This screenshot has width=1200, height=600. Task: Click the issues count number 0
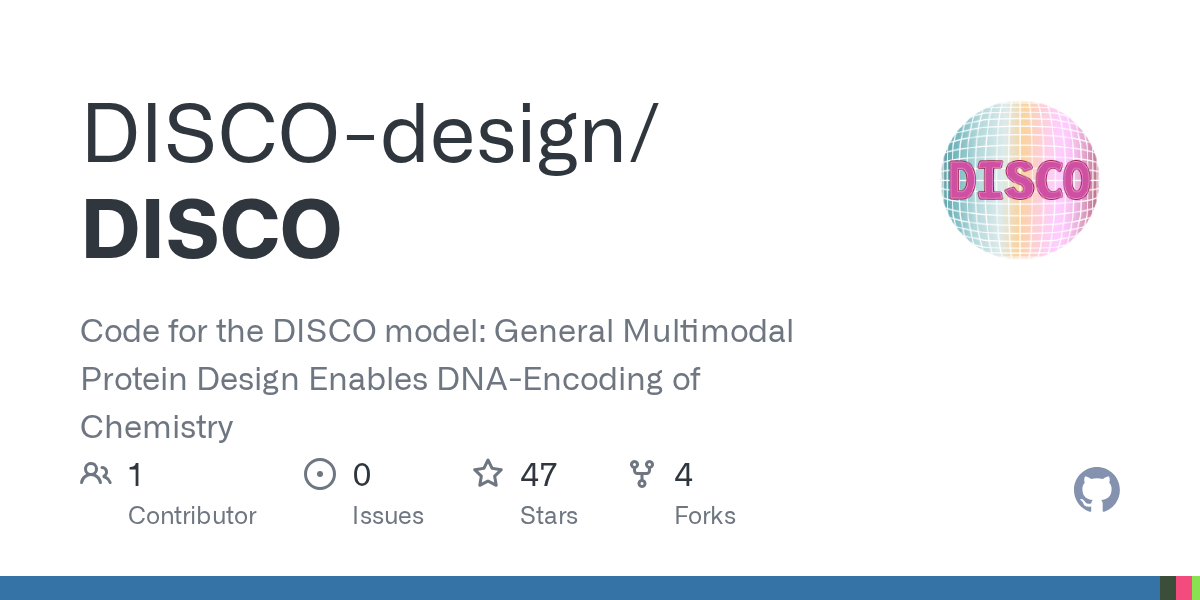(x=361, y=474)
